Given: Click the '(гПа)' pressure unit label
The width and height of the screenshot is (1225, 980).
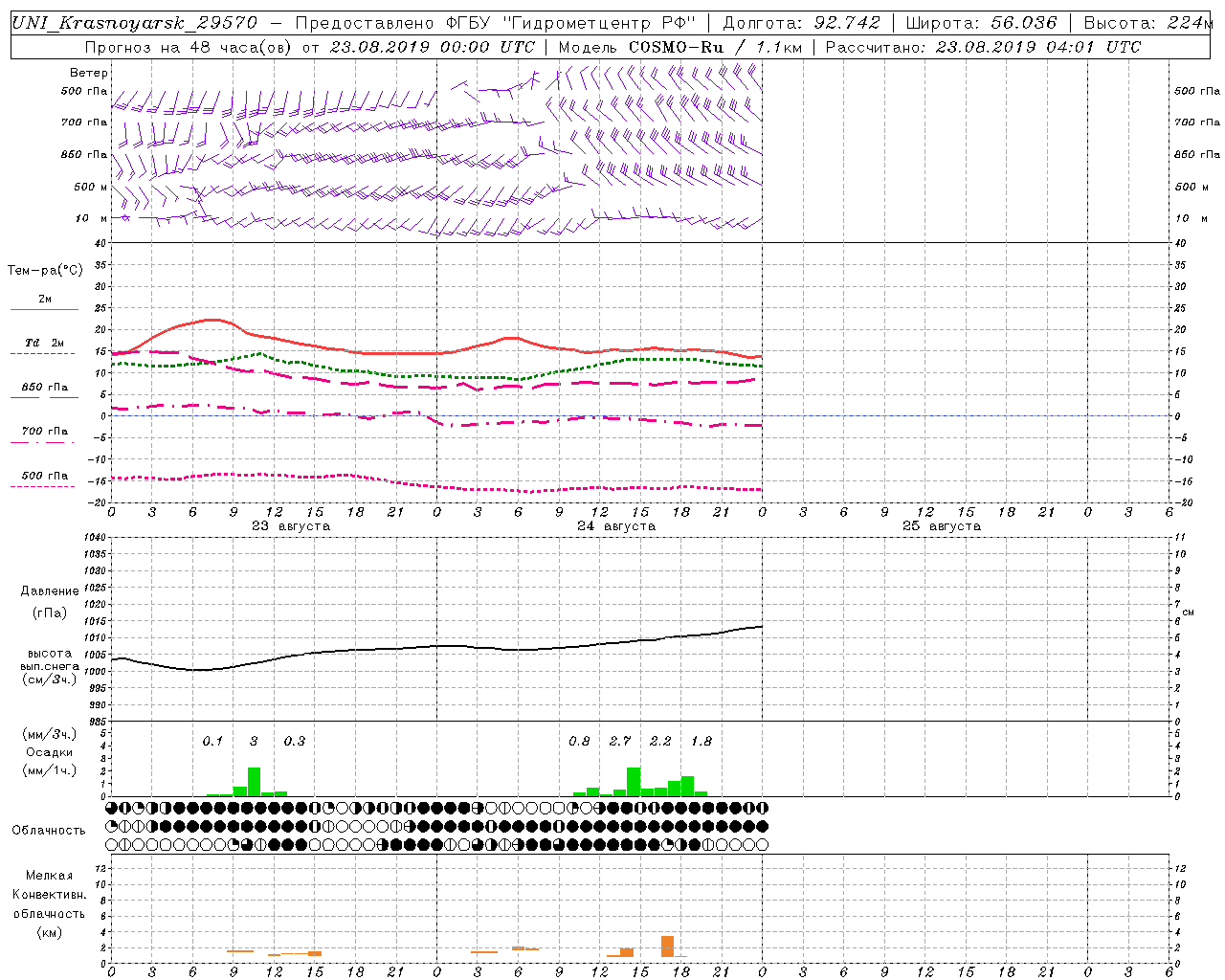Looking at the screenshot, I should [x=50, y=613].
